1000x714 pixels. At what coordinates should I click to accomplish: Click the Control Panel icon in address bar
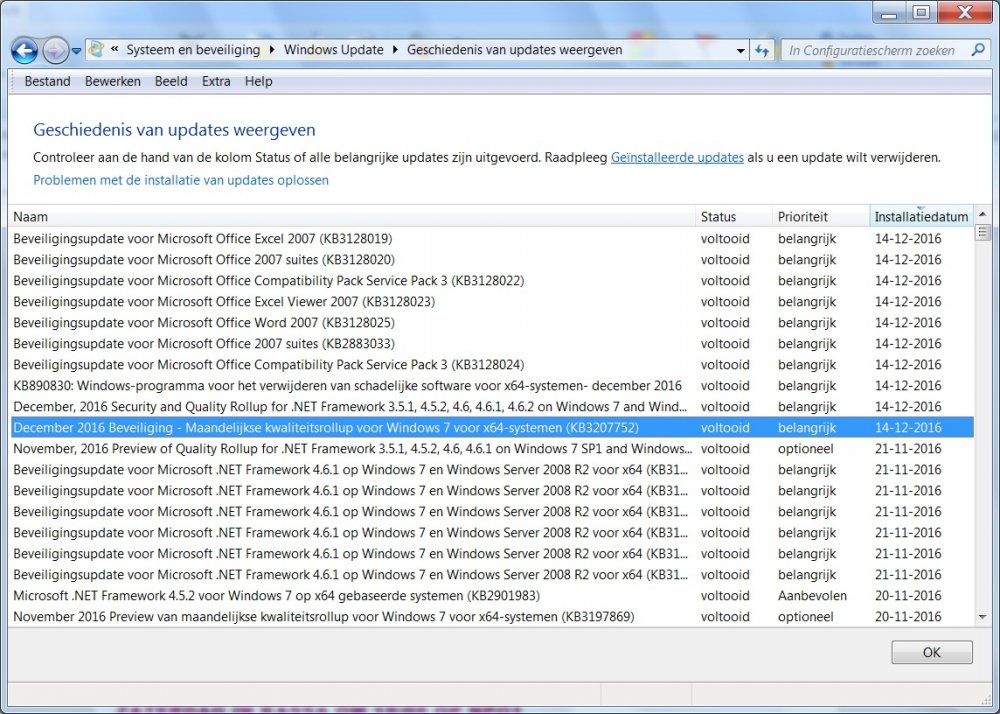point(97,50)
